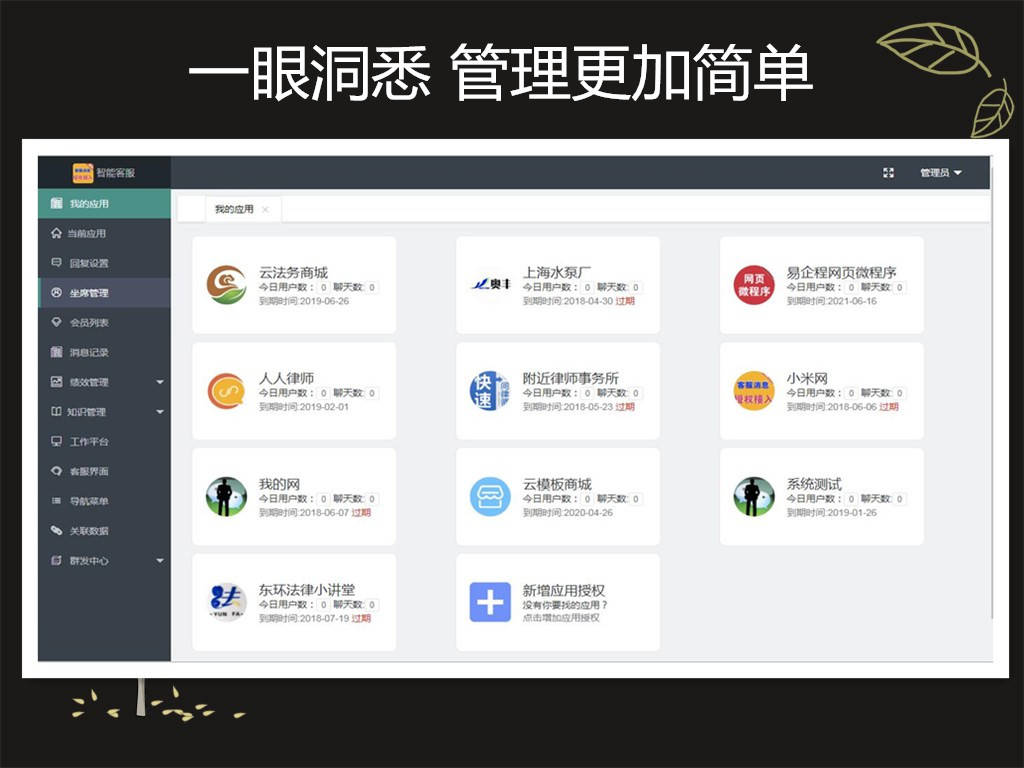1024x768 pixels.
Task: Open the 管理员 dropdown menu
Action: click(940, 172)
